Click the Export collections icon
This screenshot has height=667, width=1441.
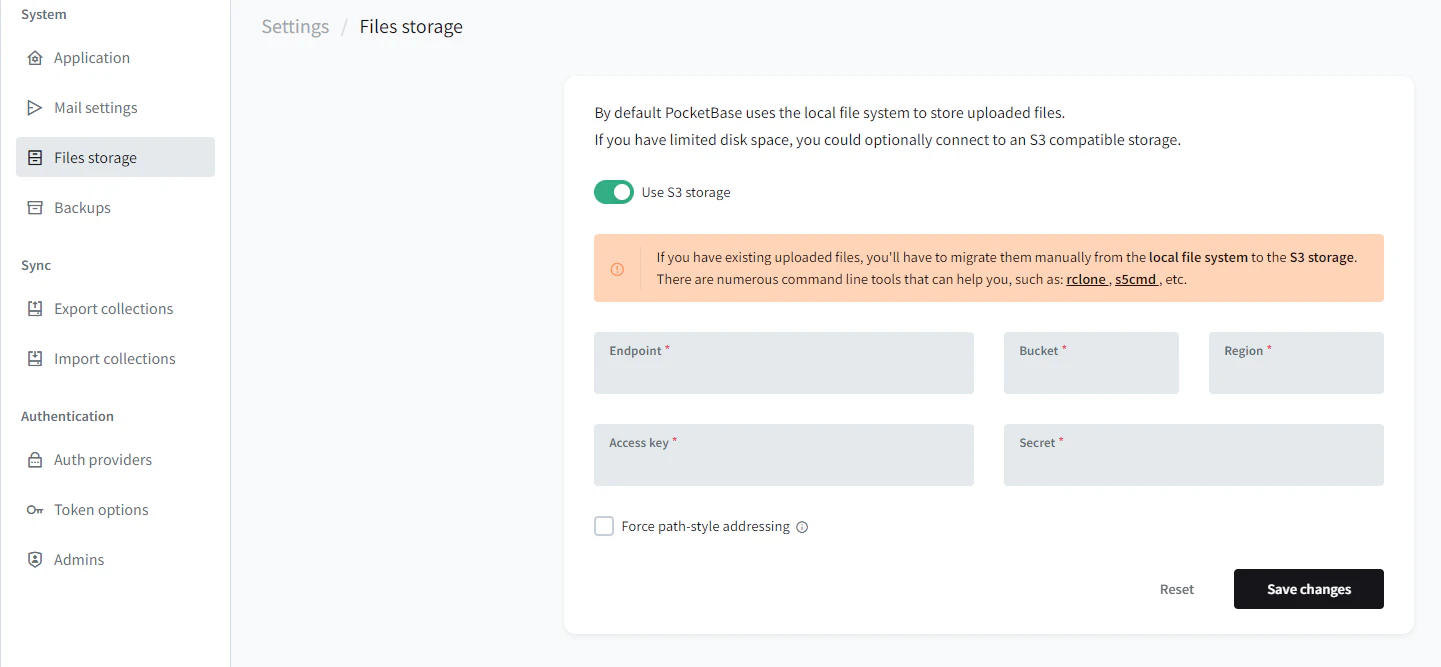pos(35,309)
